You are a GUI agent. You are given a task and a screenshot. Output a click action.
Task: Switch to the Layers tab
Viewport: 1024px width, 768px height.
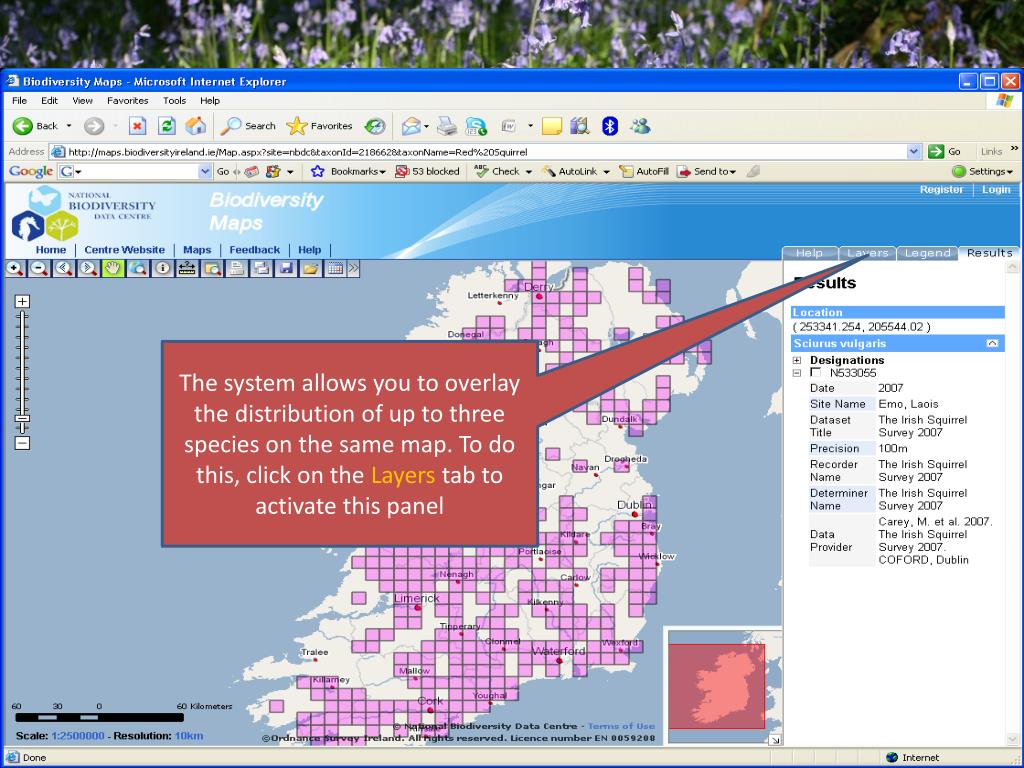coord(867,253)
